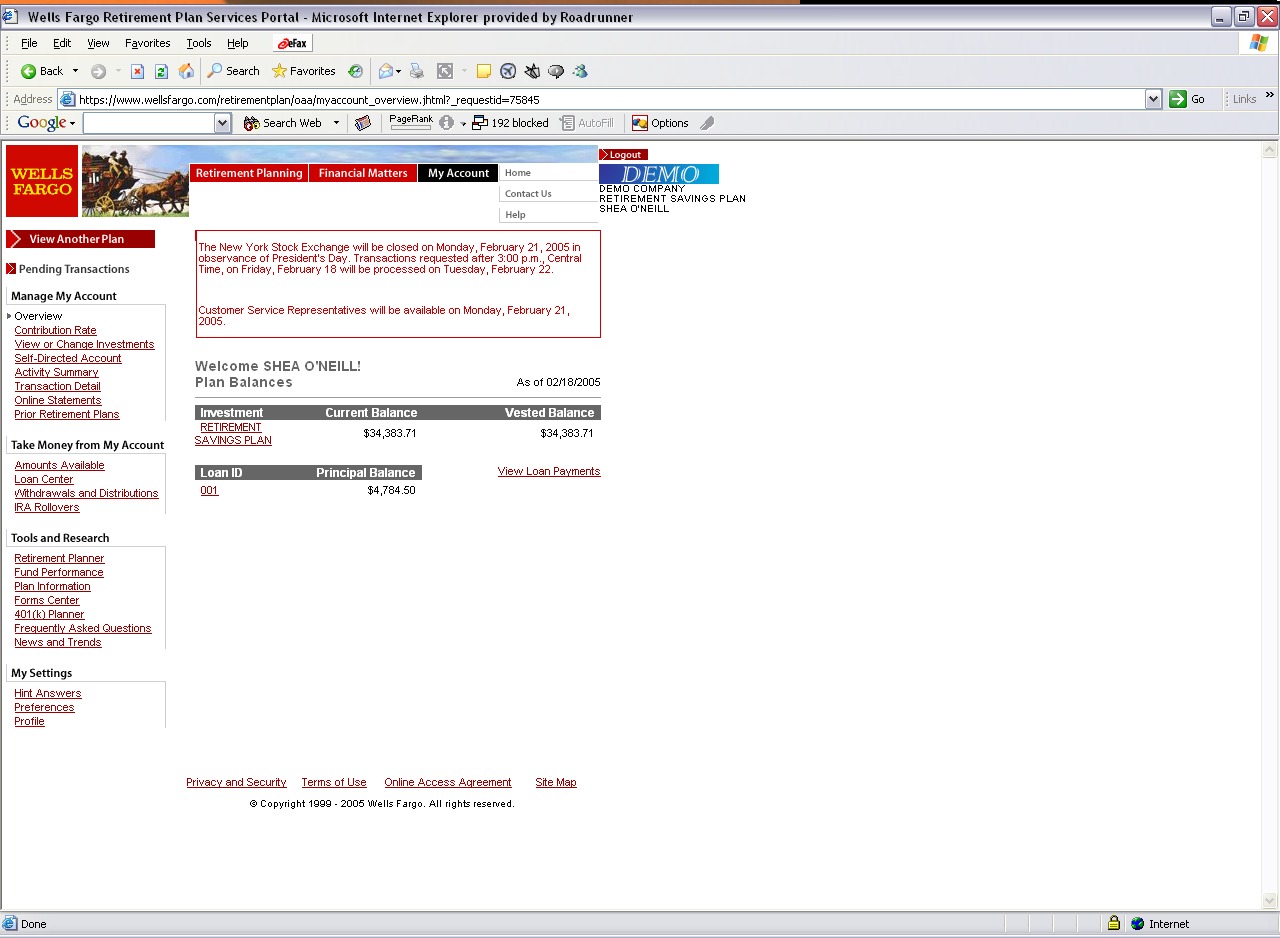
Task: Switch to the Retirement Planning tab
Action: tap(249, 173)
